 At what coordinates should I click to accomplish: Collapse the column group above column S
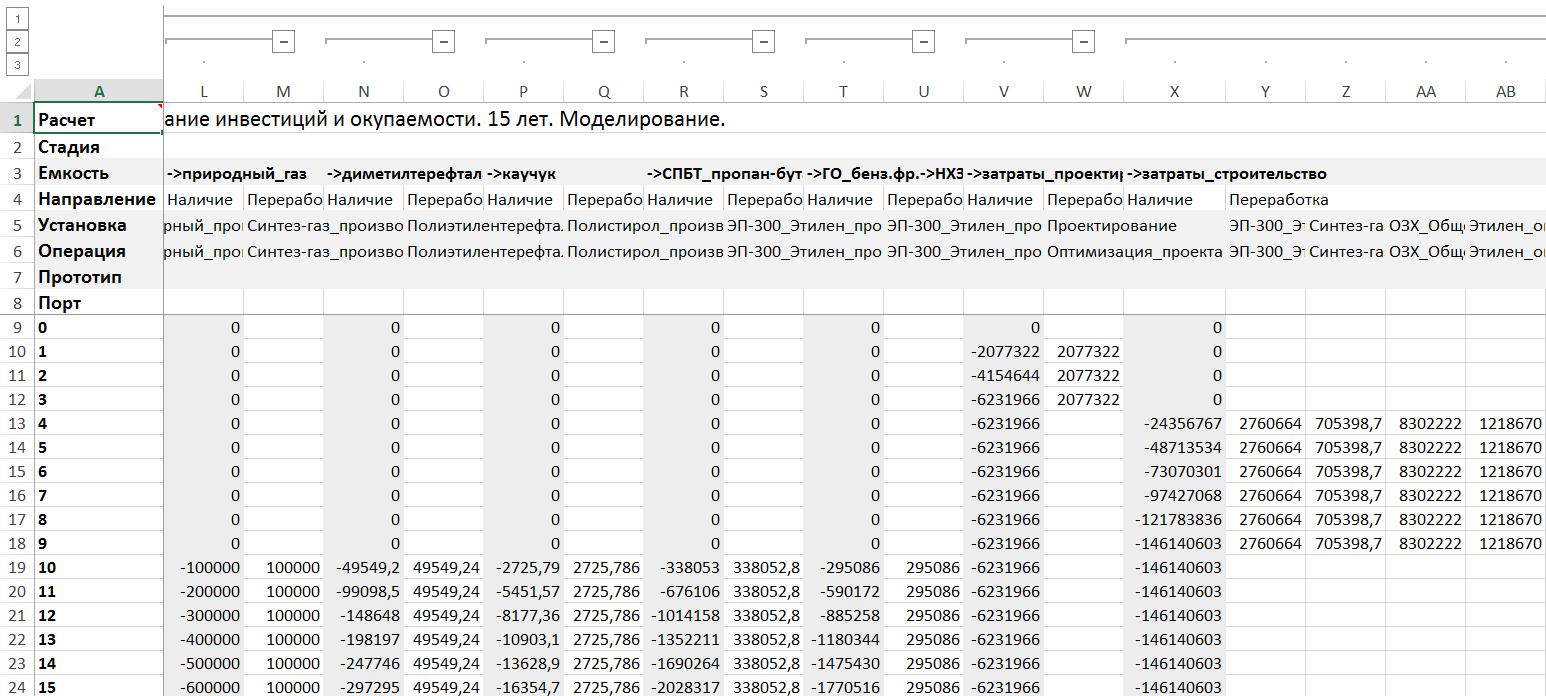(763, 42)
